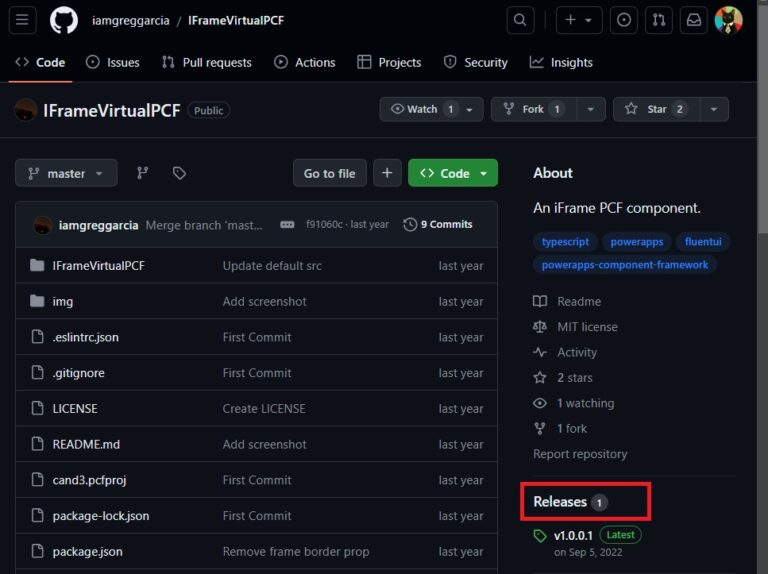The width and height of the screenshot is (768, 574).
Task: Star the IFrameVirtualPCF repository
Action: tap(656, 109)
